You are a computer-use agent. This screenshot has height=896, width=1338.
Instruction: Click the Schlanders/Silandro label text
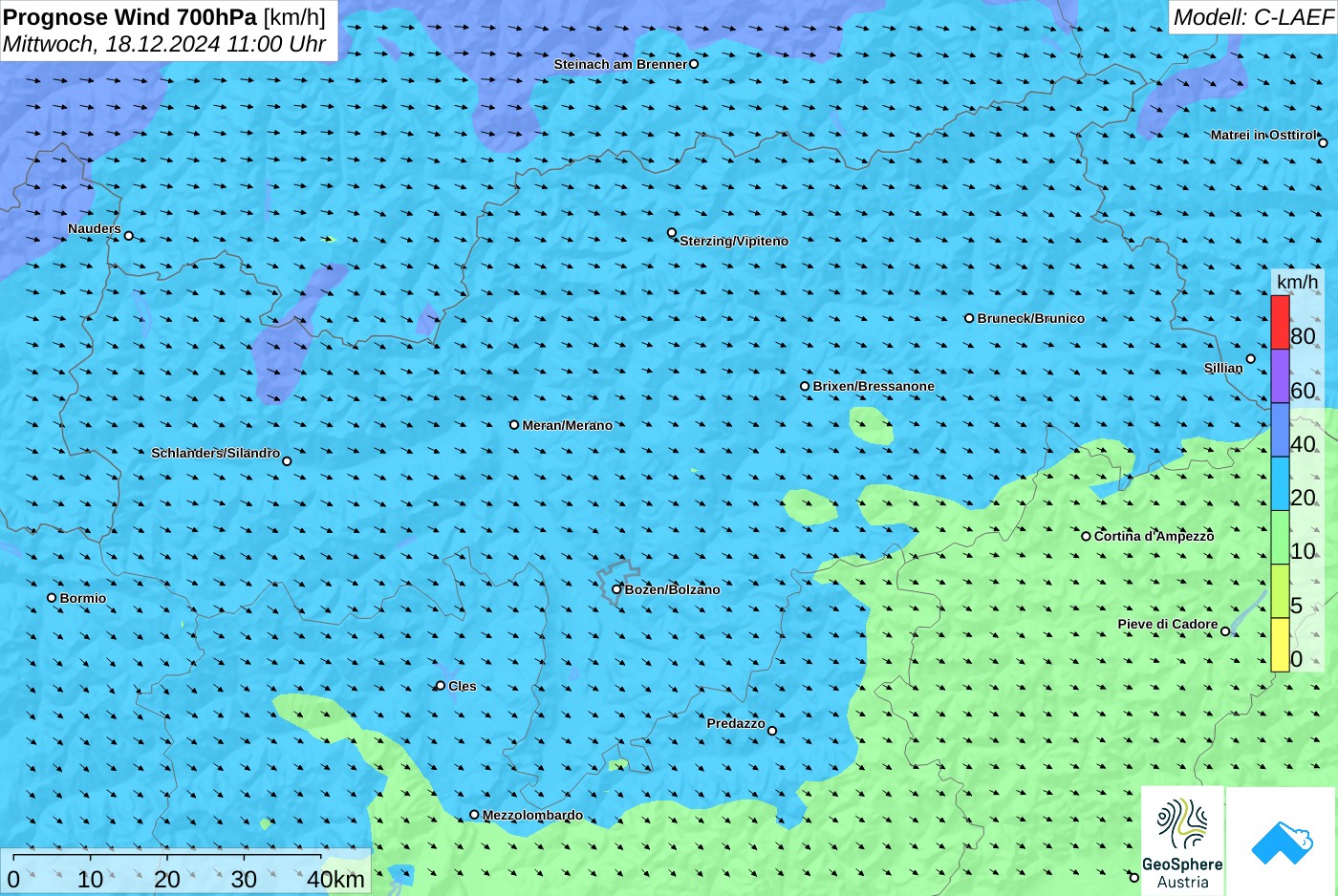coord(216,453)
